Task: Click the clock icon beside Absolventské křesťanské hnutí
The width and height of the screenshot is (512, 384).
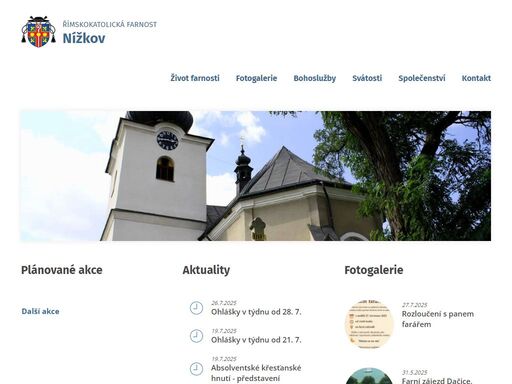Action: (x=196, y=369)
